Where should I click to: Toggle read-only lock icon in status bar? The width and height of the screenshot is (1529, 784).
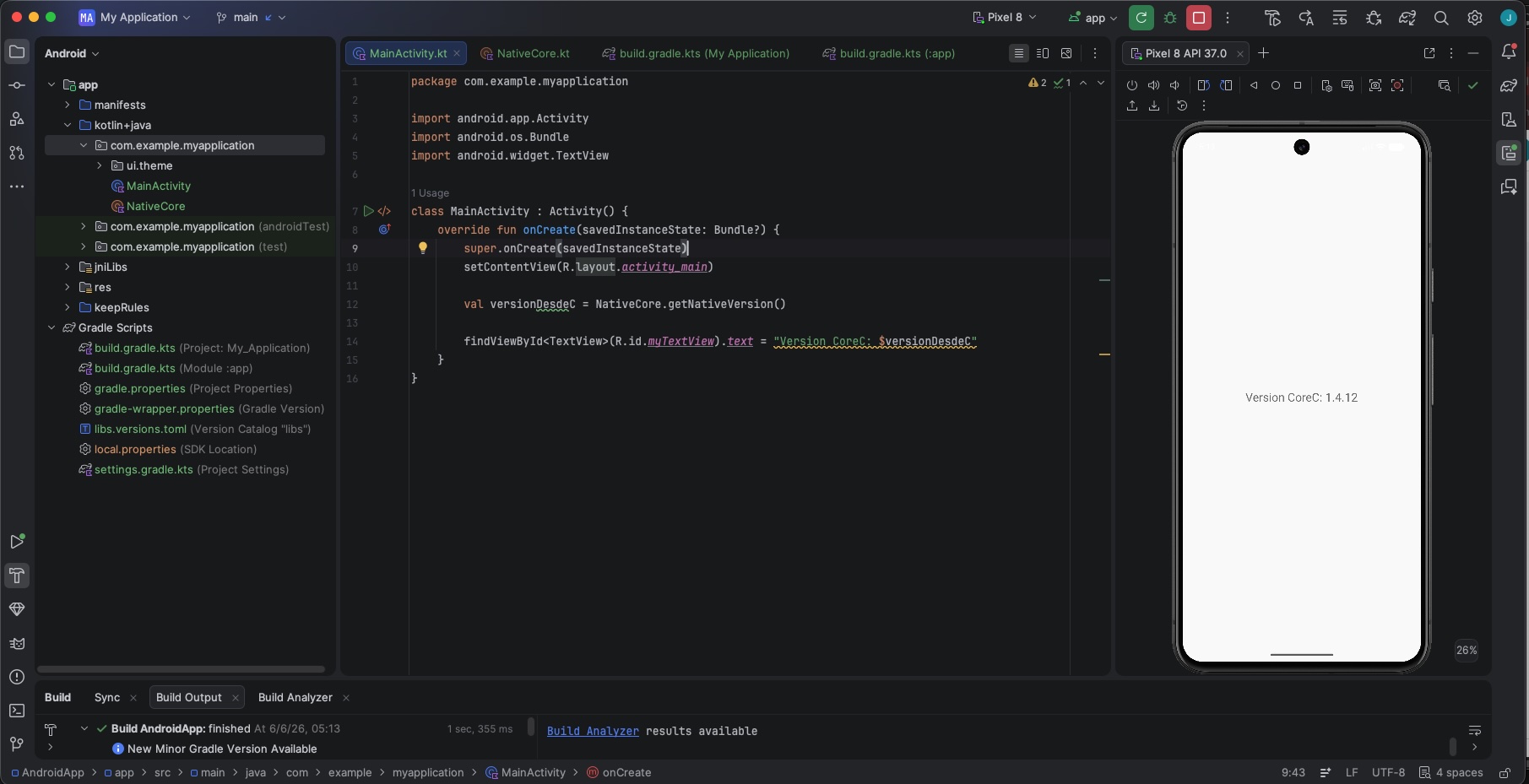(x=1505, y=772)
